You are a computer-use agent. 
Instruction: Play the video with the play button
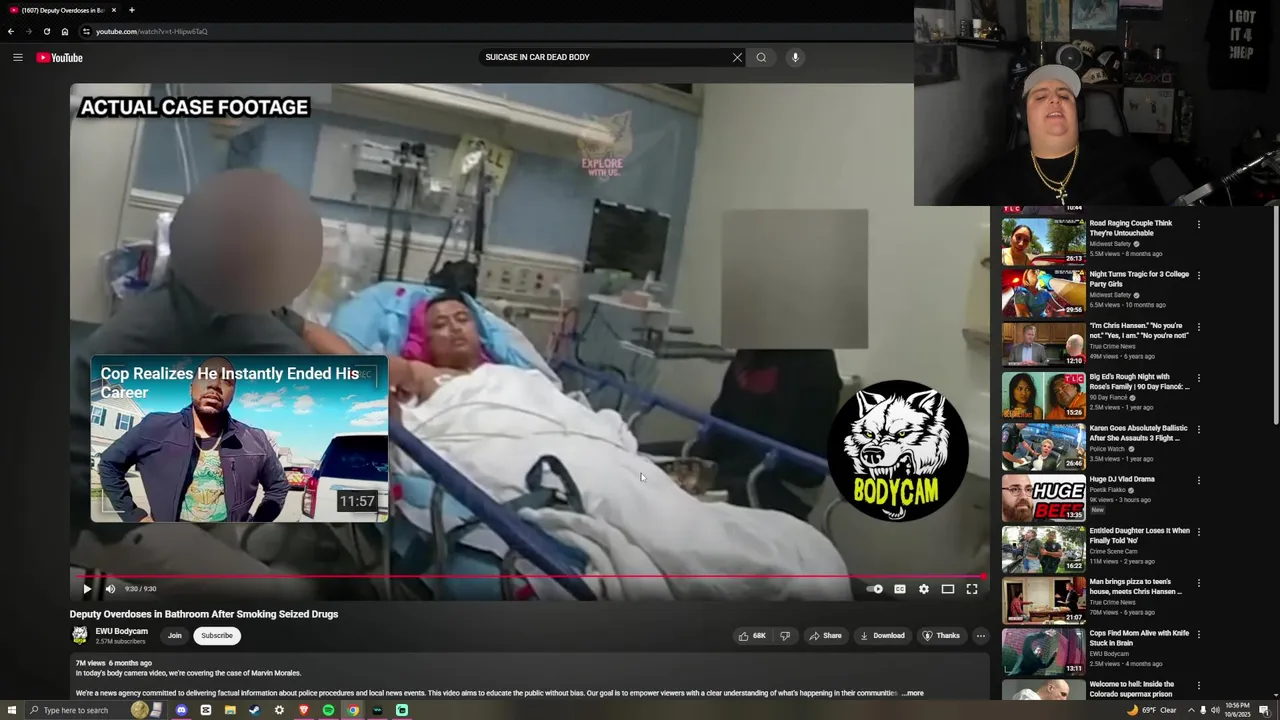click(x=87, y=589)
